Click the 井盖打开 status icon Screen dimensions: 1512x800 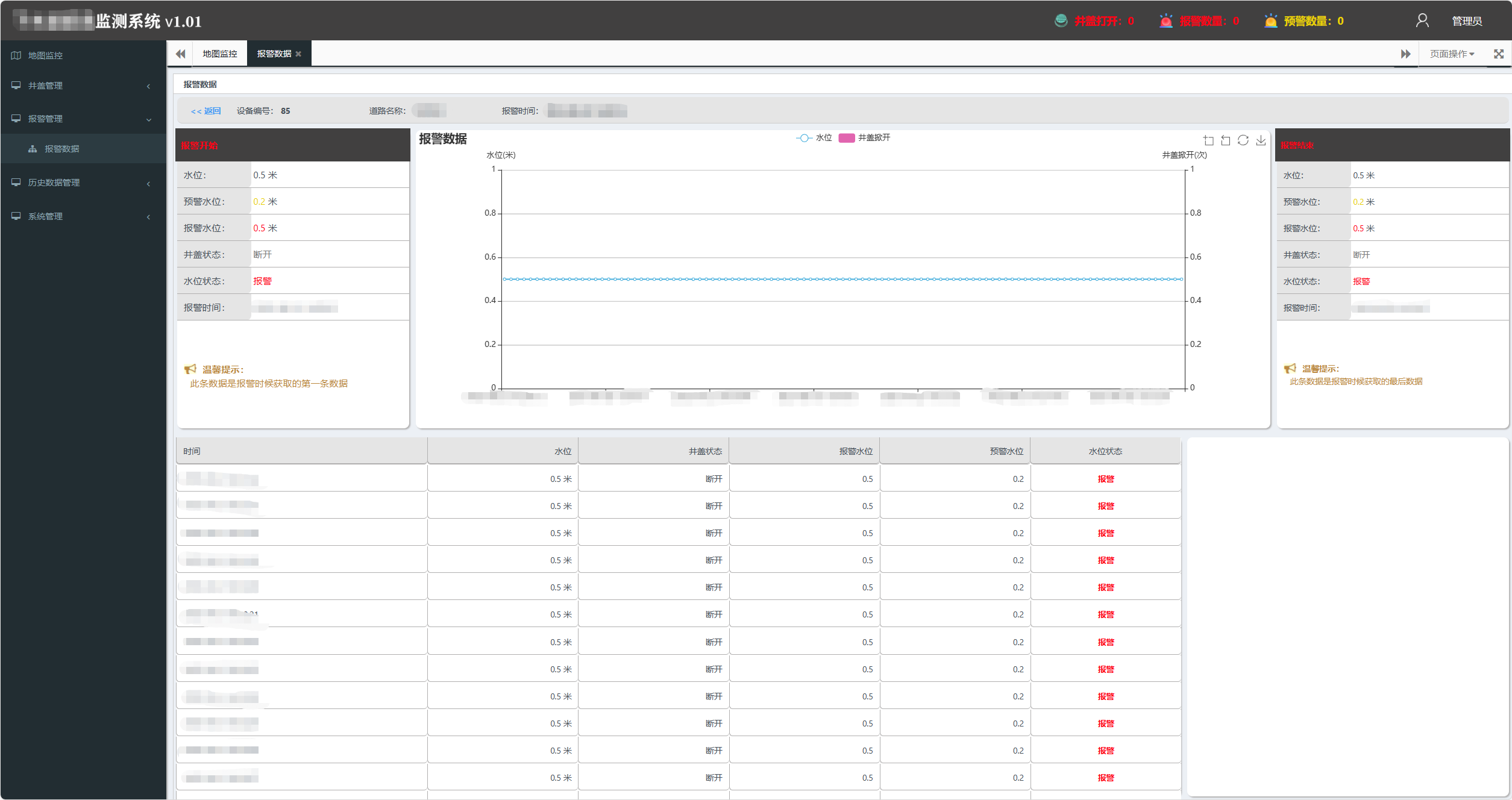click(x=1061, y=20)
